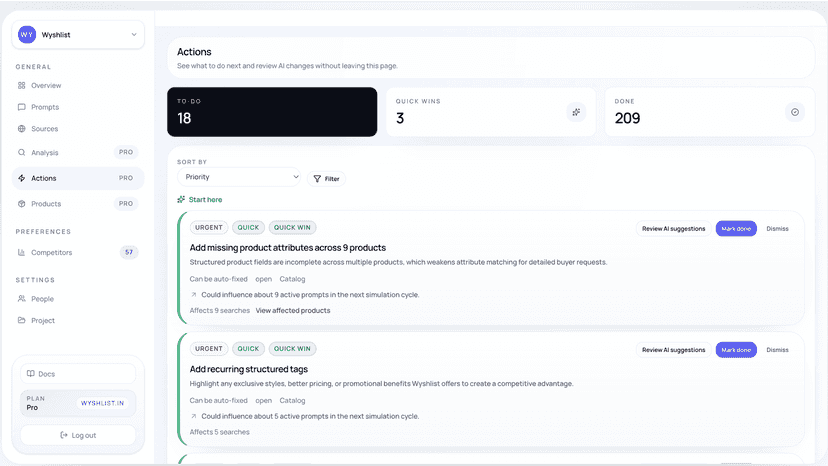Image resolution: width=828 pixels, height=466 pixels.
Task: Click the Start here sparkle icon
Action: pyautogui.click(x=181, y=199)
